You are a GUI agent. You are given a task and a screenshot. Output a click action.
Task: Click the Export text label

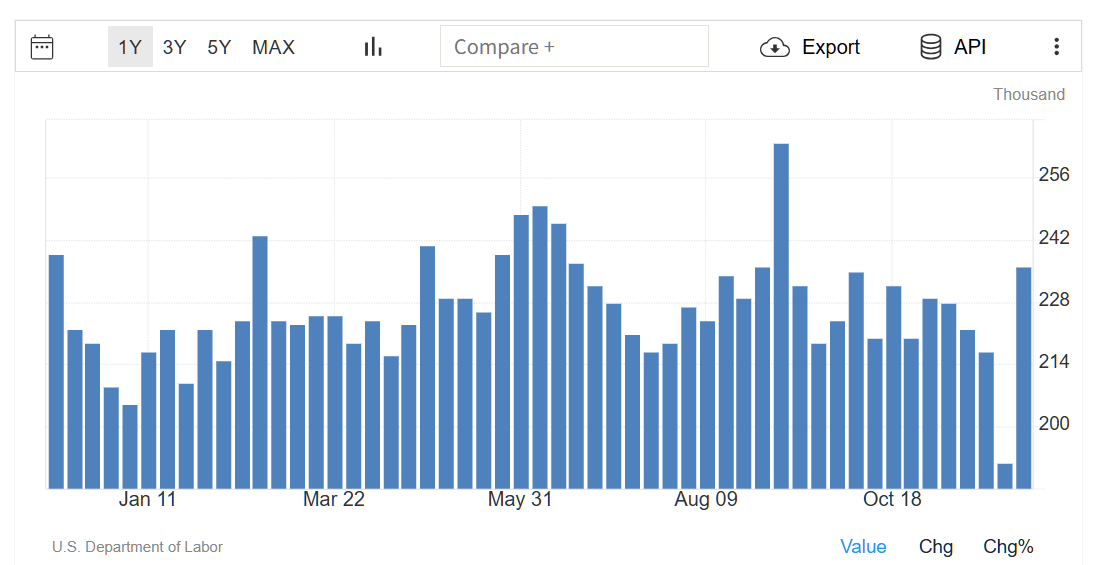[x=831, y=47]
